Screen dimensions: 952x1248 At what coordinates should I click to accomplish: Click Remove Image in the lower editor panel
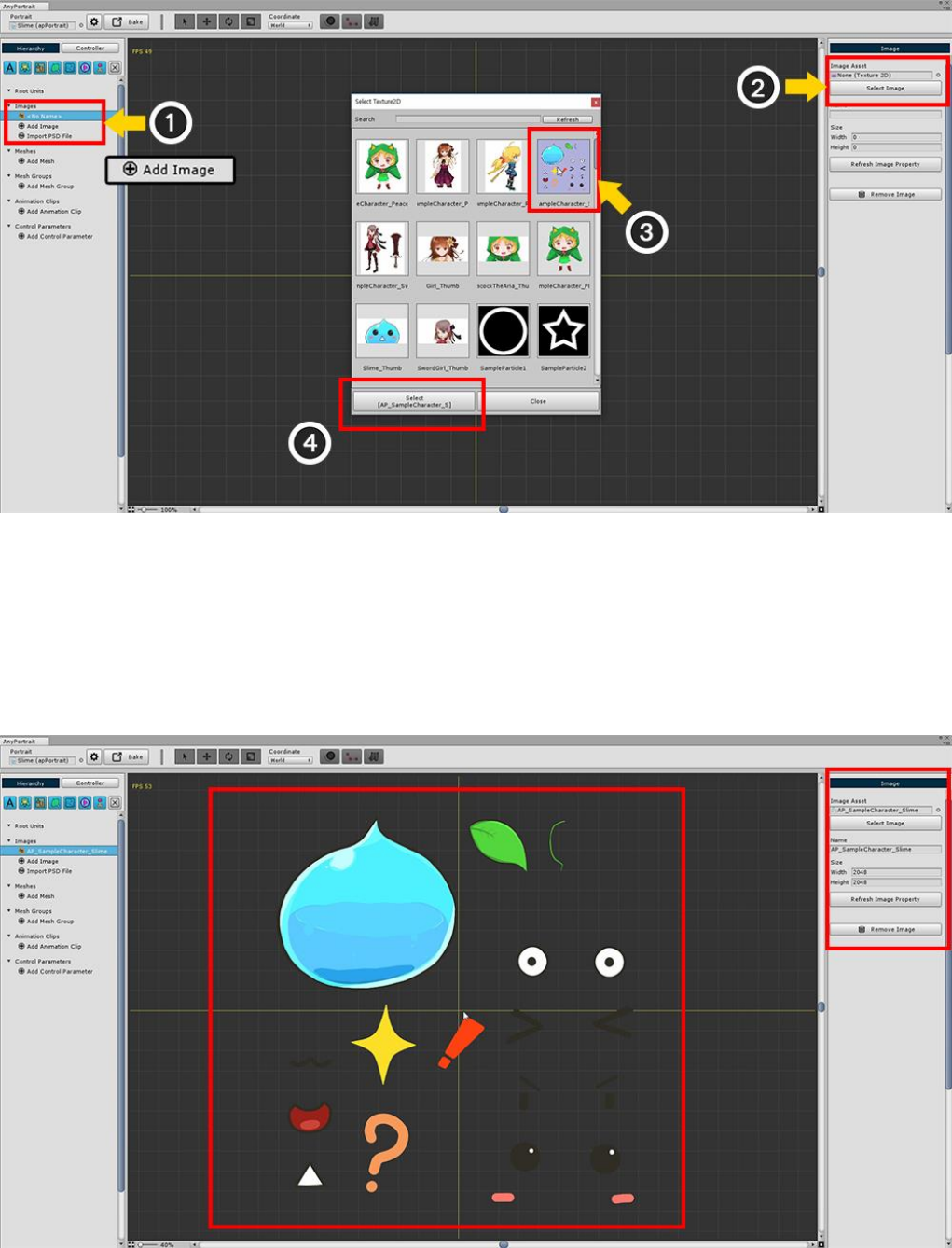[x=885, y=930]
